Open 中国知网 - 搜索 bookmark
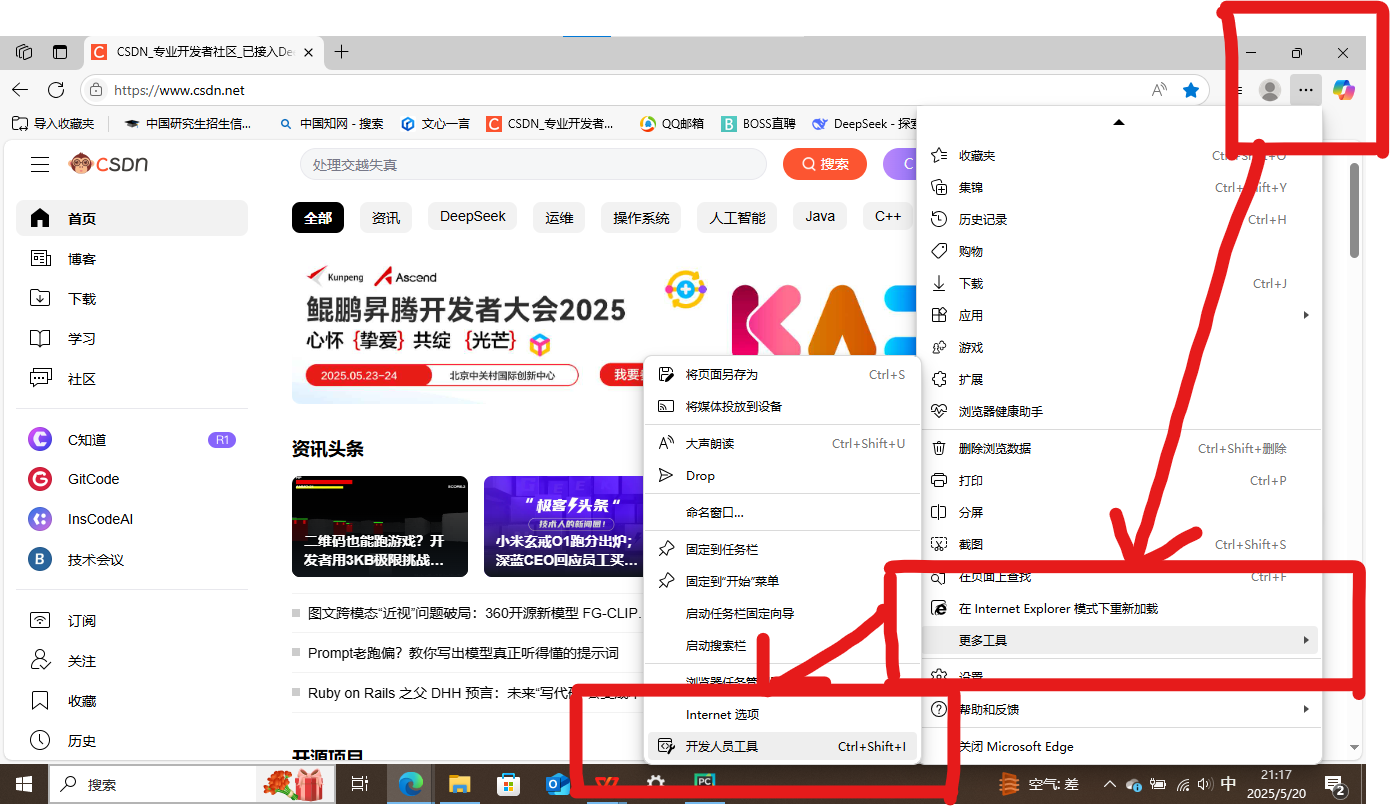The height and width of the screenshot is (806, 1390). click(331, 124)
